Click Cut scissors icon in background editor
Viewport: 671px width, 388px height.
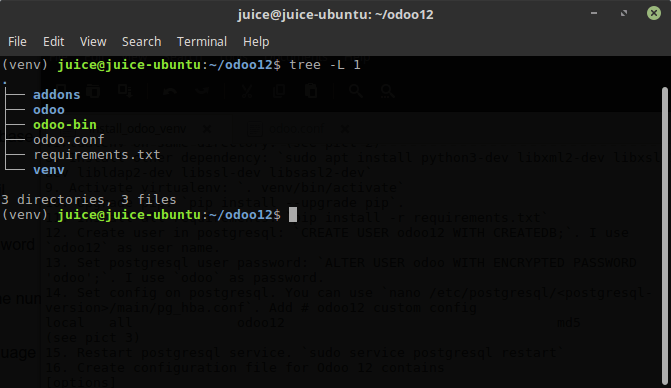point(247,91)
